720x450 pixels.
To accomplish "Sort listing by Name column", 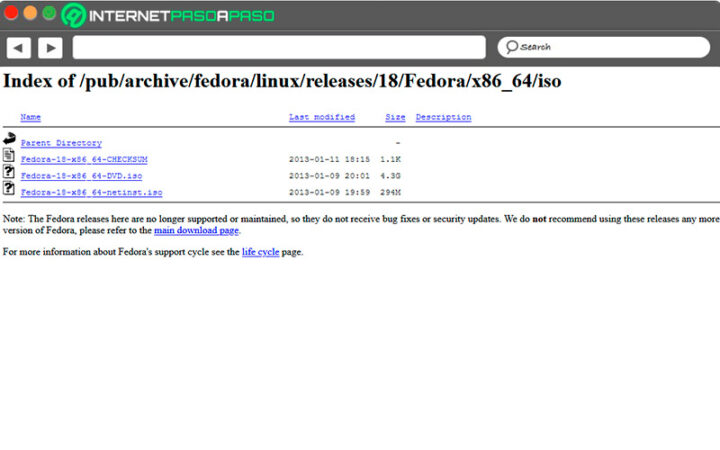I will (30, 117).
